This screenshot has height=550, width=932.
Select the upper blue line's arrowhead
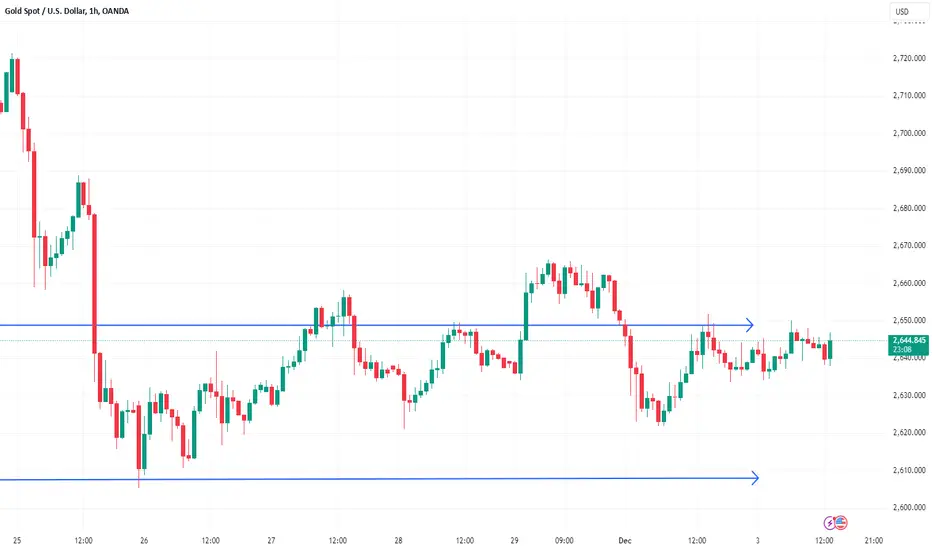(x=750, y=325)
